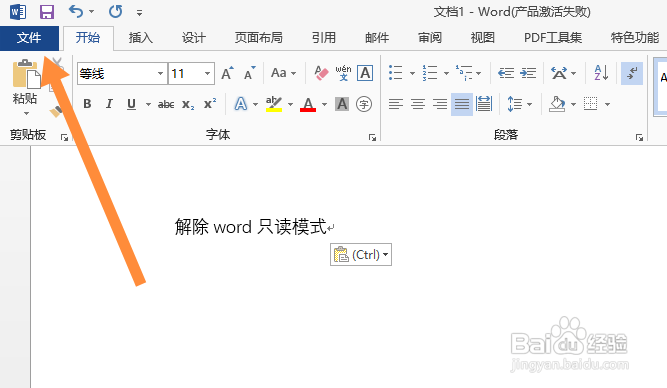667x388 pixels.
Task: Switch to the 视图 tab
Action: (482, 38)
